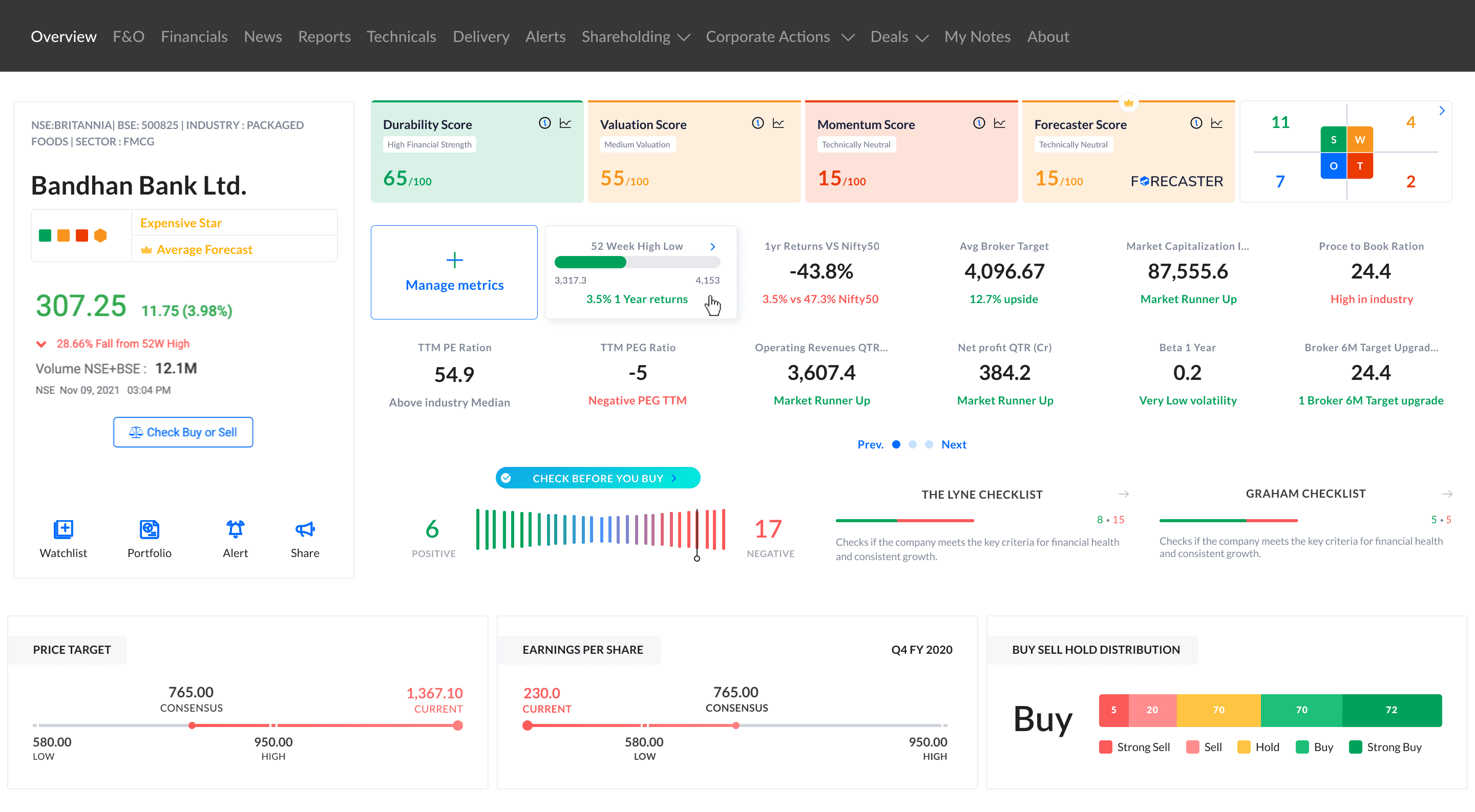Select the SWOT Opportunities O tile
Image resolution: width=1475 pixels, height=812 pixels.
pyautogui.click(x=1334, y=166)
